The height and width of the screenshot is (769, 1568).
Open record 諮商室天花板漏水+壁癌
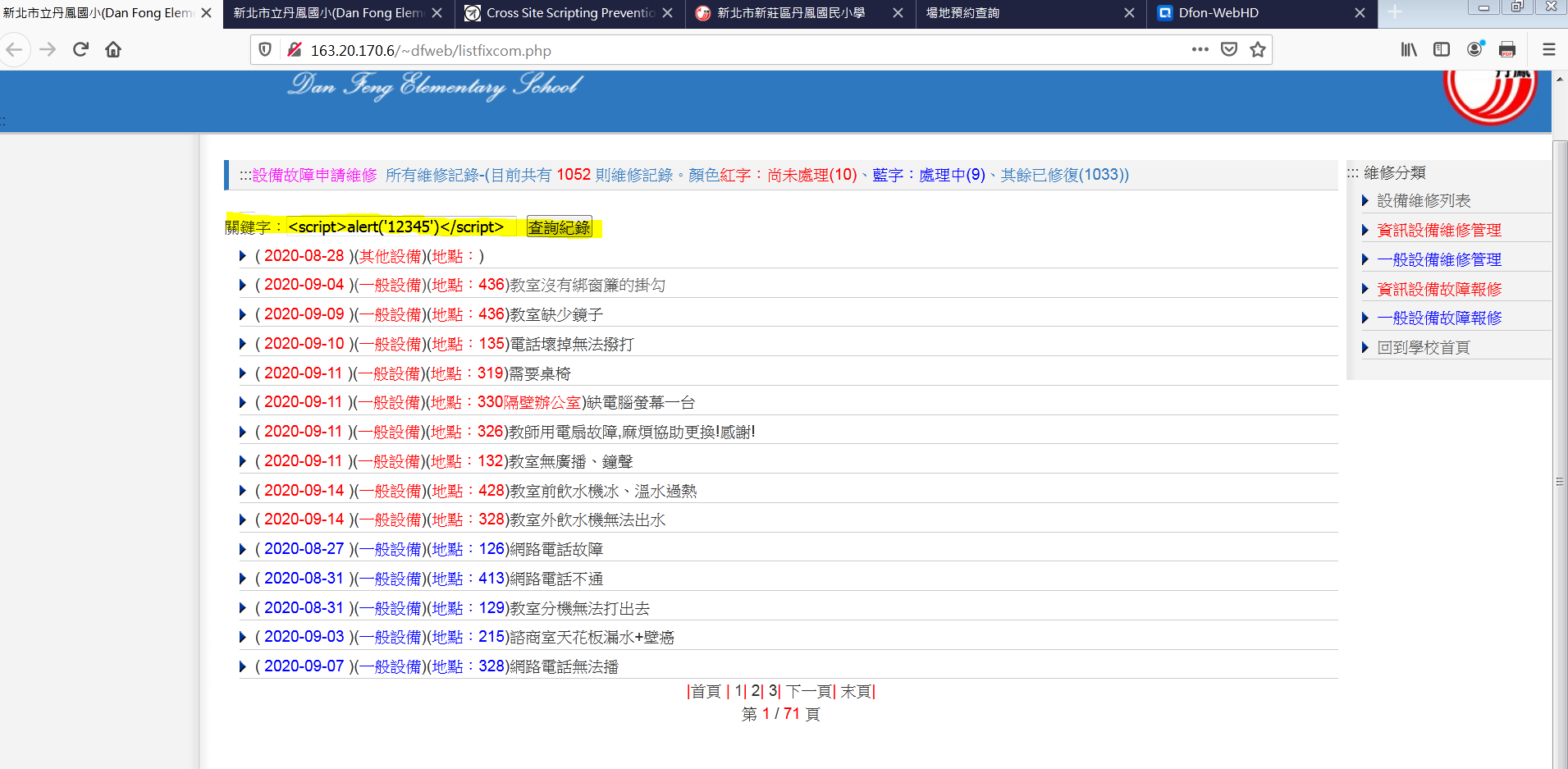click(x=592, y=638)
